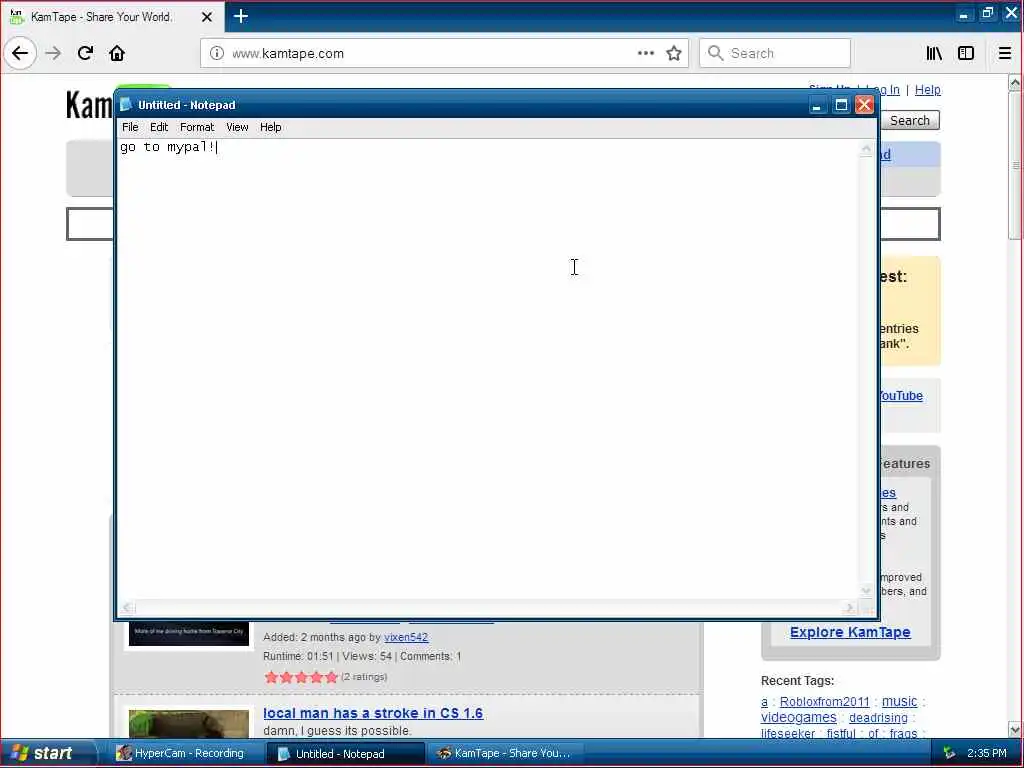
Task: Close the Untitled - Notepad window
Action: [865, 104]
